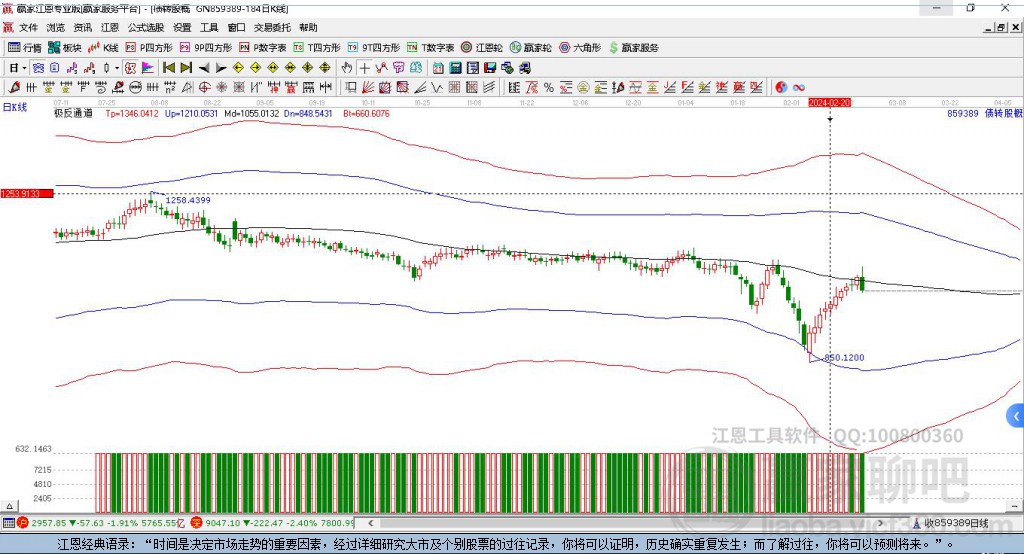Click the infinity symbol icon
This screenshot has height=554, width=1024.
coord(799,87)
